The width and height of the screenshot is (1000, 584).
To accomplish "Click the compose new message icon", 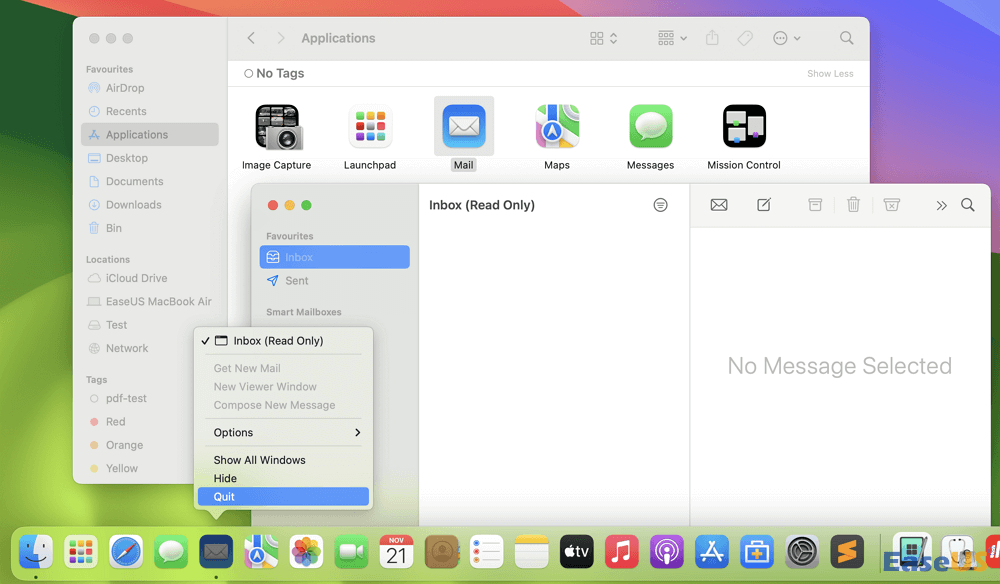I will pyautogui.click(x=764, y=205).
